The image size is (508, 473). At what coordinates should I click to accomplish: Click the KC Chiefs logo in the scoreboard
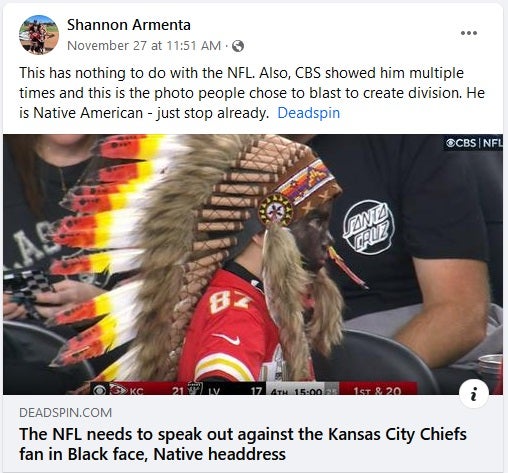tap(118, 389)
